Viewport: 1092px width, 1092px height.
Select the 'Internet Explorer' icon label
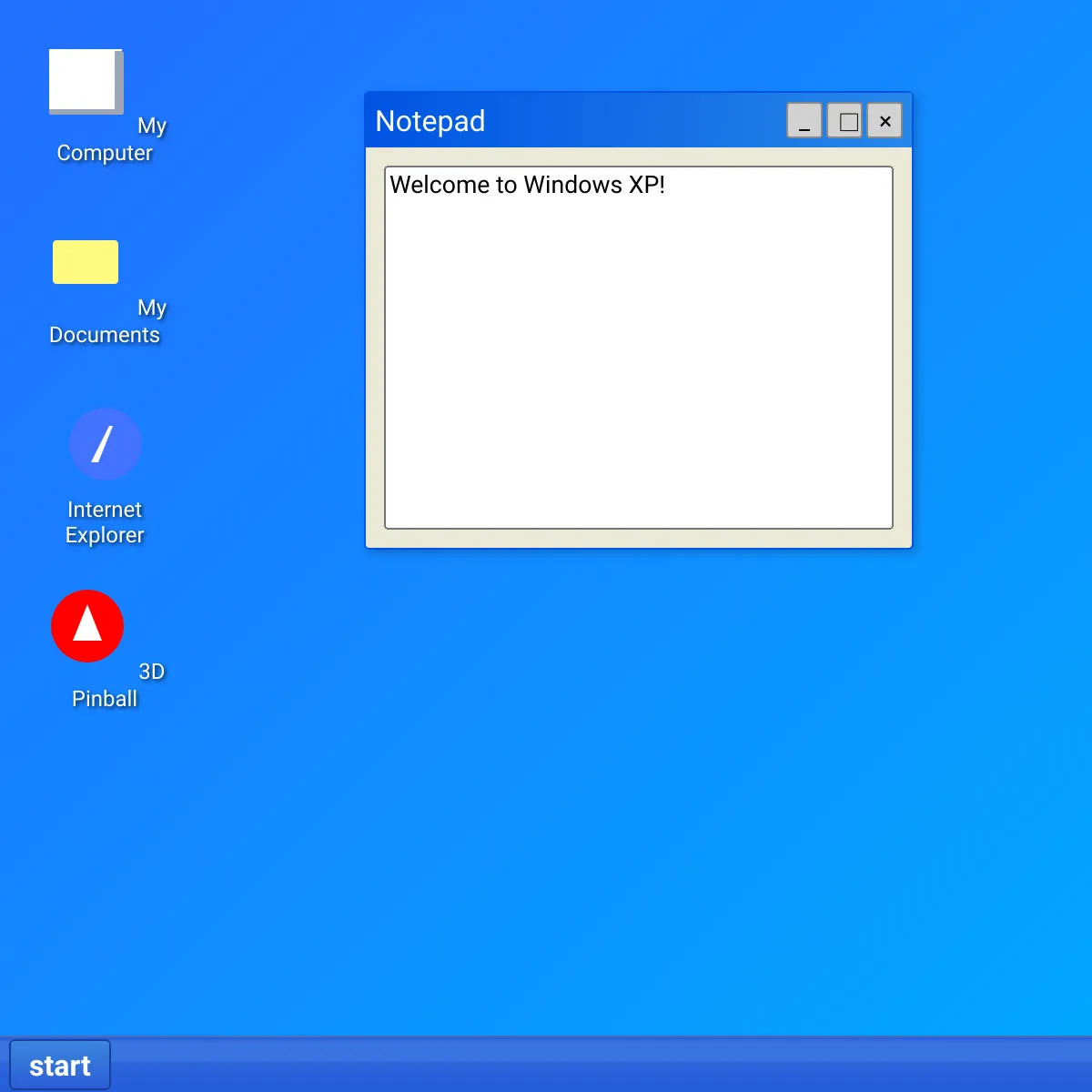[x=105, y=522]
